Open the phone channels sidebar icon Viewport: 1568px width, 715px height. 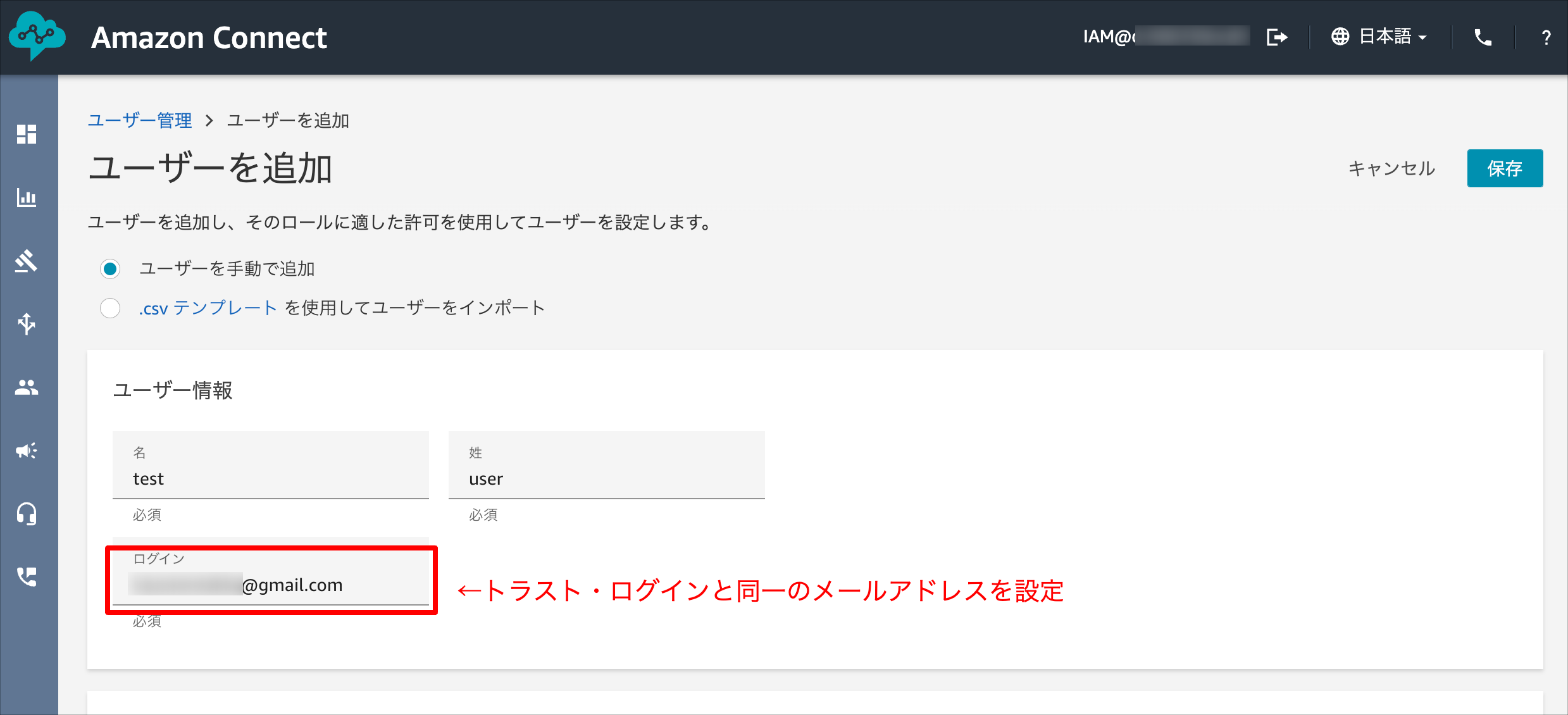tap(27, 577)
